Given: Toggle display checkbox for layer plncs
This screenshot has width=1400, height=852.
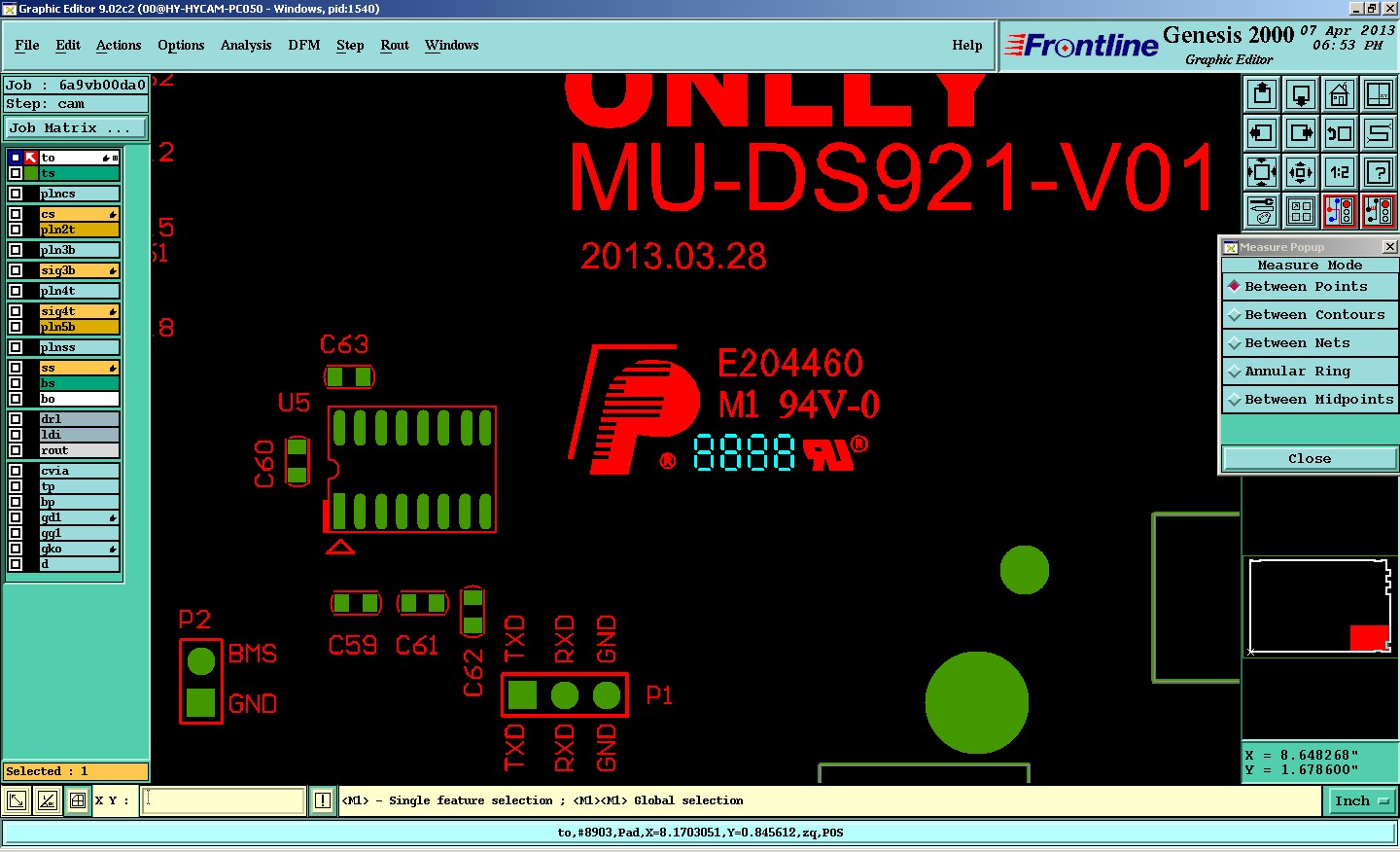Looking at the screenshot, I should (x=16, y=194).
